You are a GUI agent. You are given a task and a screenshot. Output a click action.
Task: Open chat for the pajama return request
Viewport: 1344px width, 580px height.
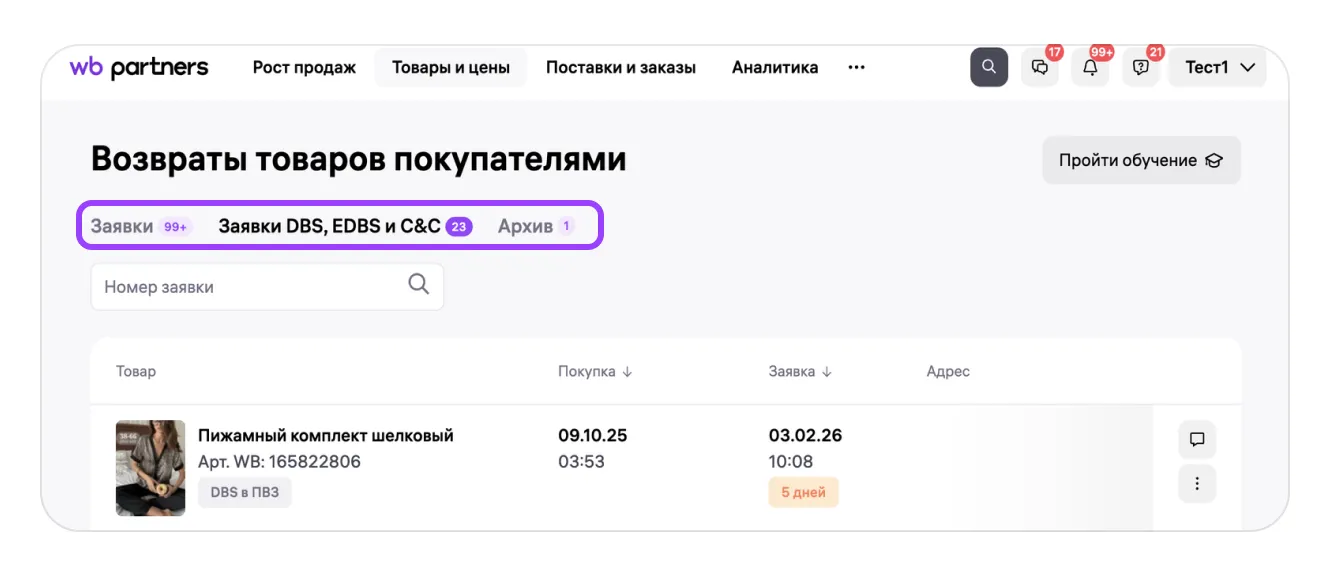click(x=1197, y=439)
